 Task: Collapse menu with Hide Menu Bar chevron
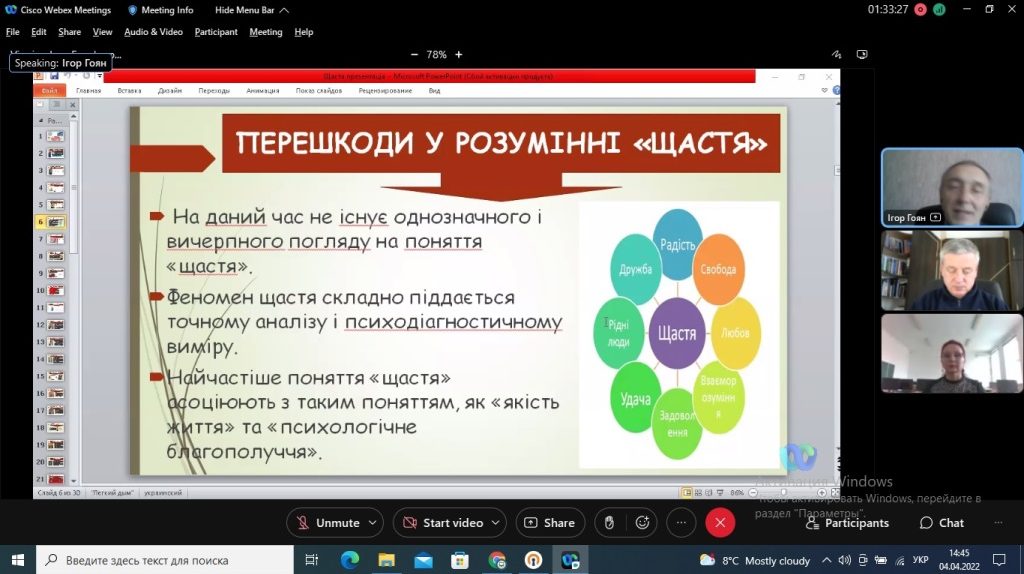point(284,10)
